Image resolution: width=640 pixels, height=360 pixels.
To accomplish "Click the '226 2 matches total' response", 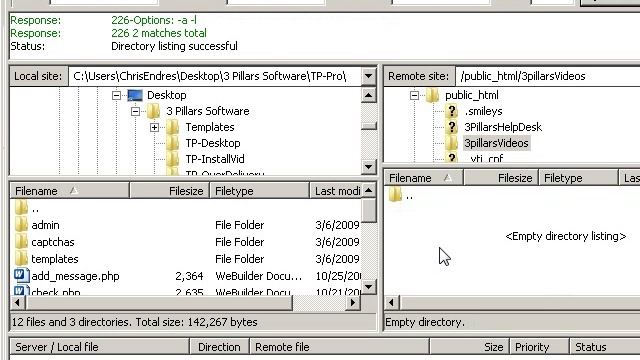I will 159,33.
